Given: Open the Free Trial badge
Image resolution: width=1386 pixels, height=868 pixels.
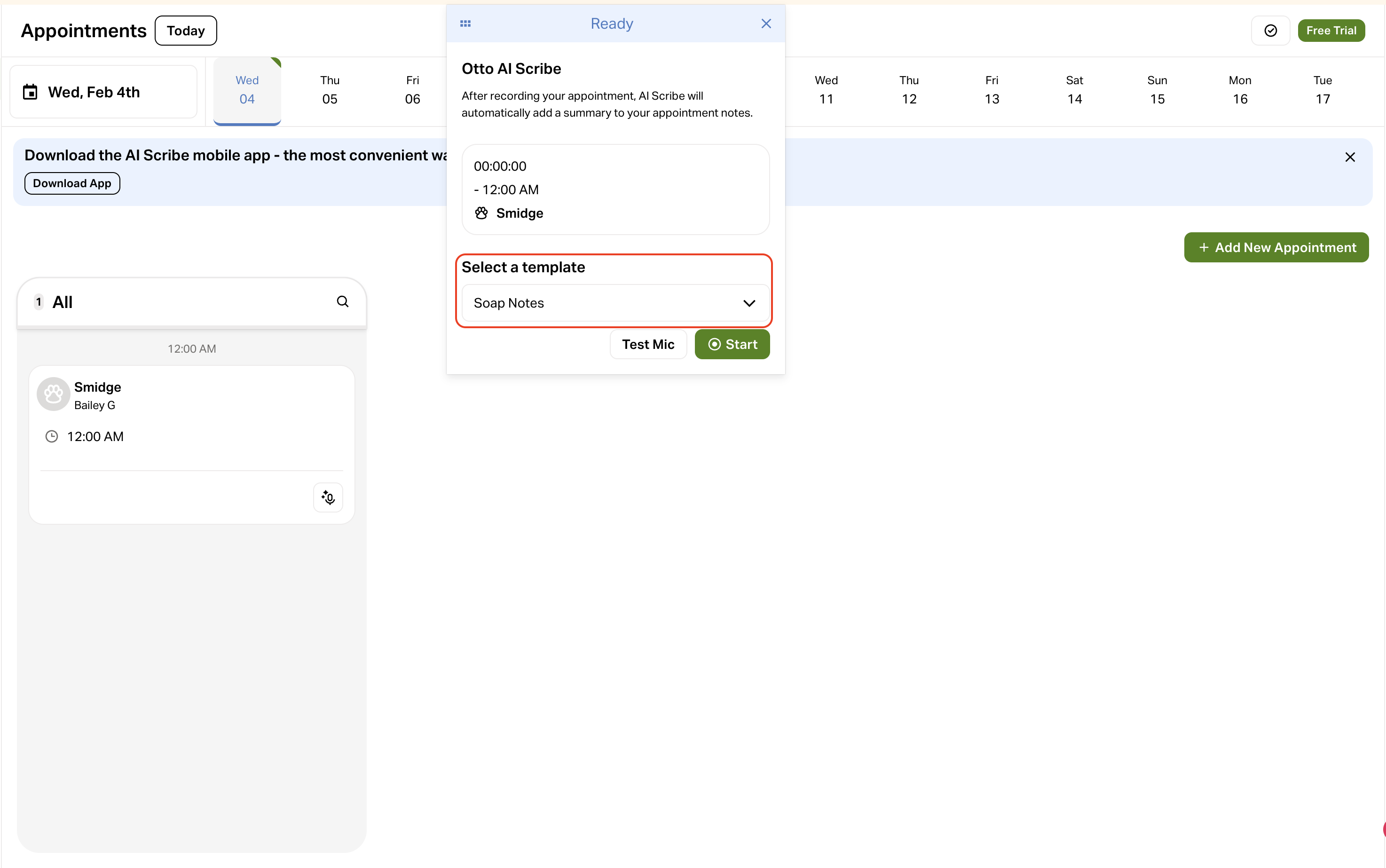Looking at the screenshot, I should tap(1331, 31).
